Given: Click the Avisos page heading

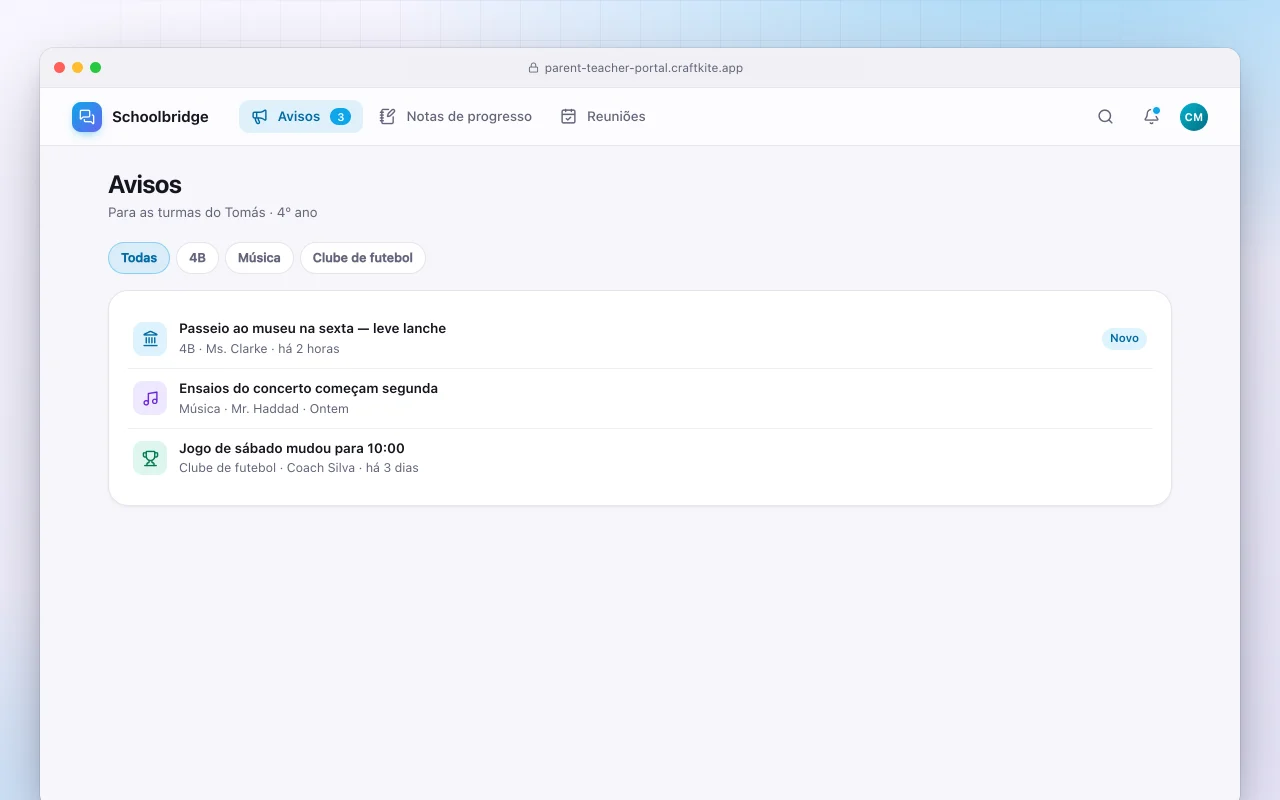Looking at the screenshot, I should (x=145, y=185).
